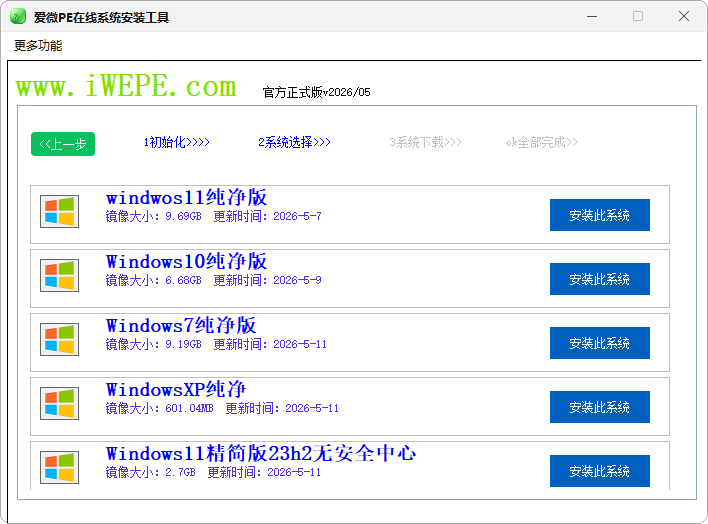Close the installer window
This screenshot has width=708, height=524.
click(x=684, y=17)
